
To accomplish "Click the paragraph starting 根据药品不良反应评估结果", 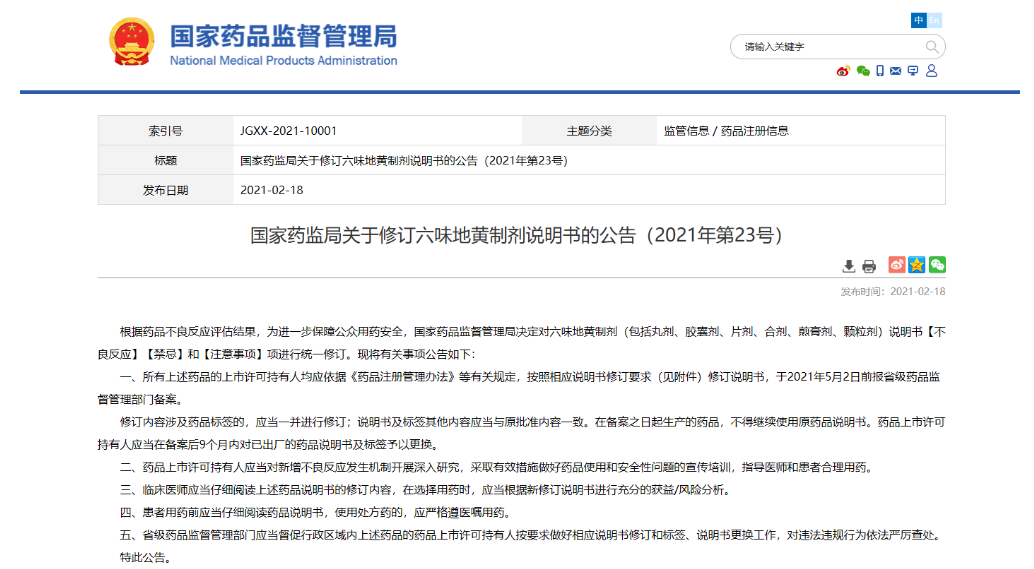I will click(521, 343).
